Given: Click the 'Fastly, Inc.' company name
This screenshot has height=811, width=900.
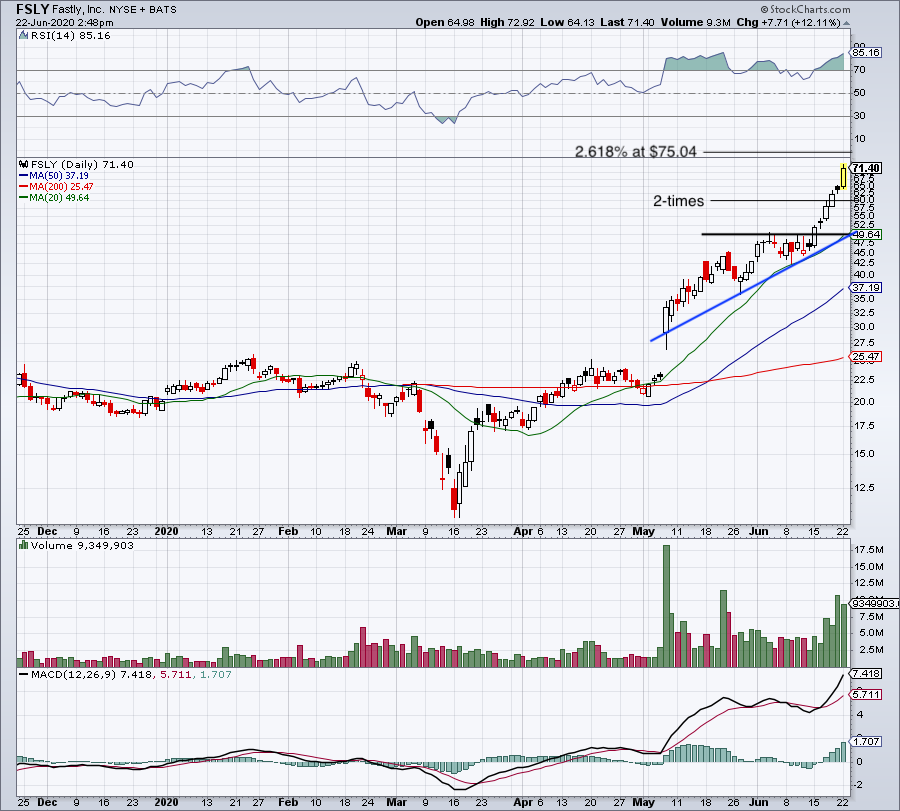Looking at the screenshot, I should [78, 10].
